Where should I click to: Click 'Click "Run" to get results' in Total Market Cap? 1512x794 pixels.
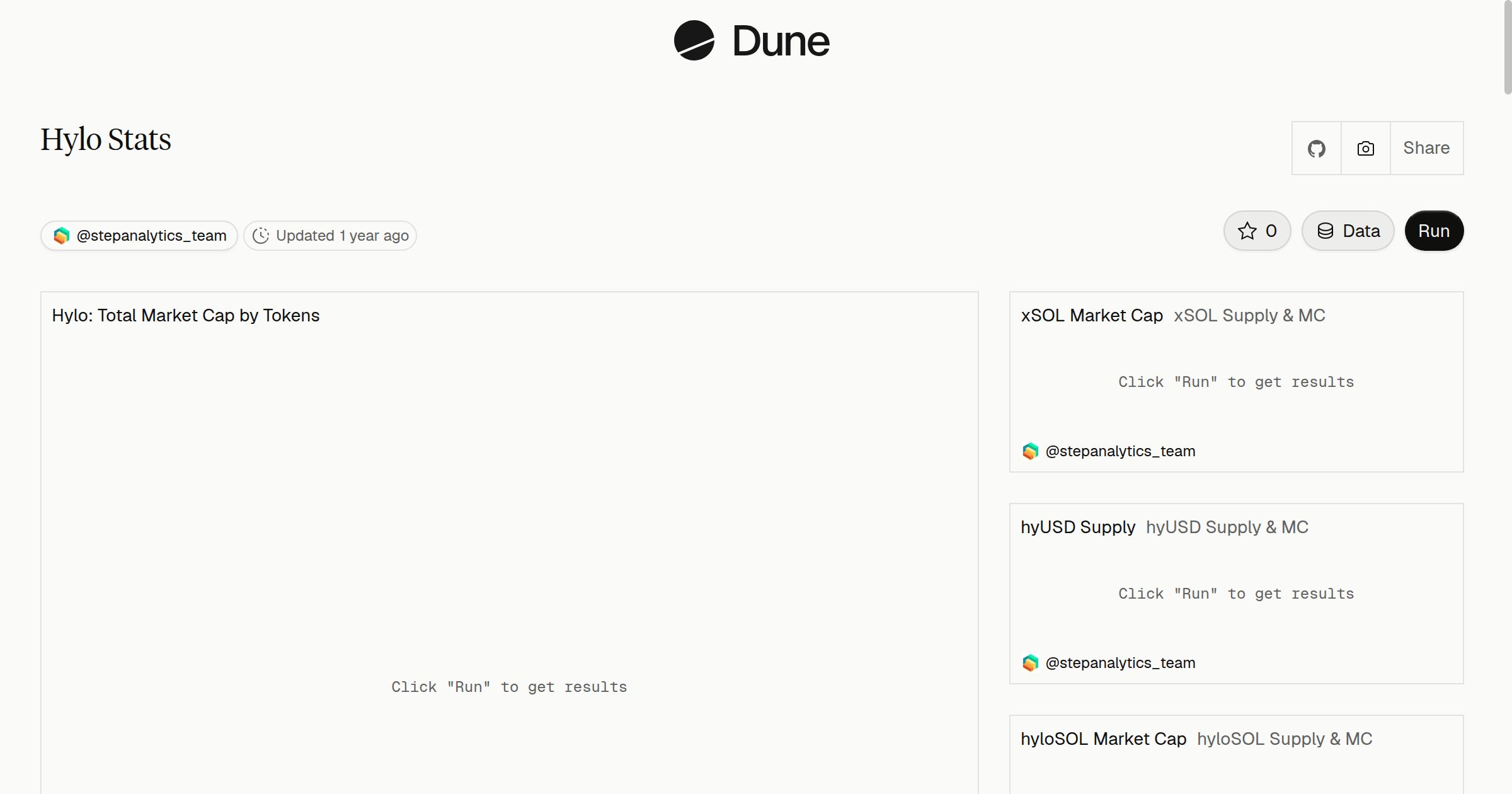tap(509, 687)
